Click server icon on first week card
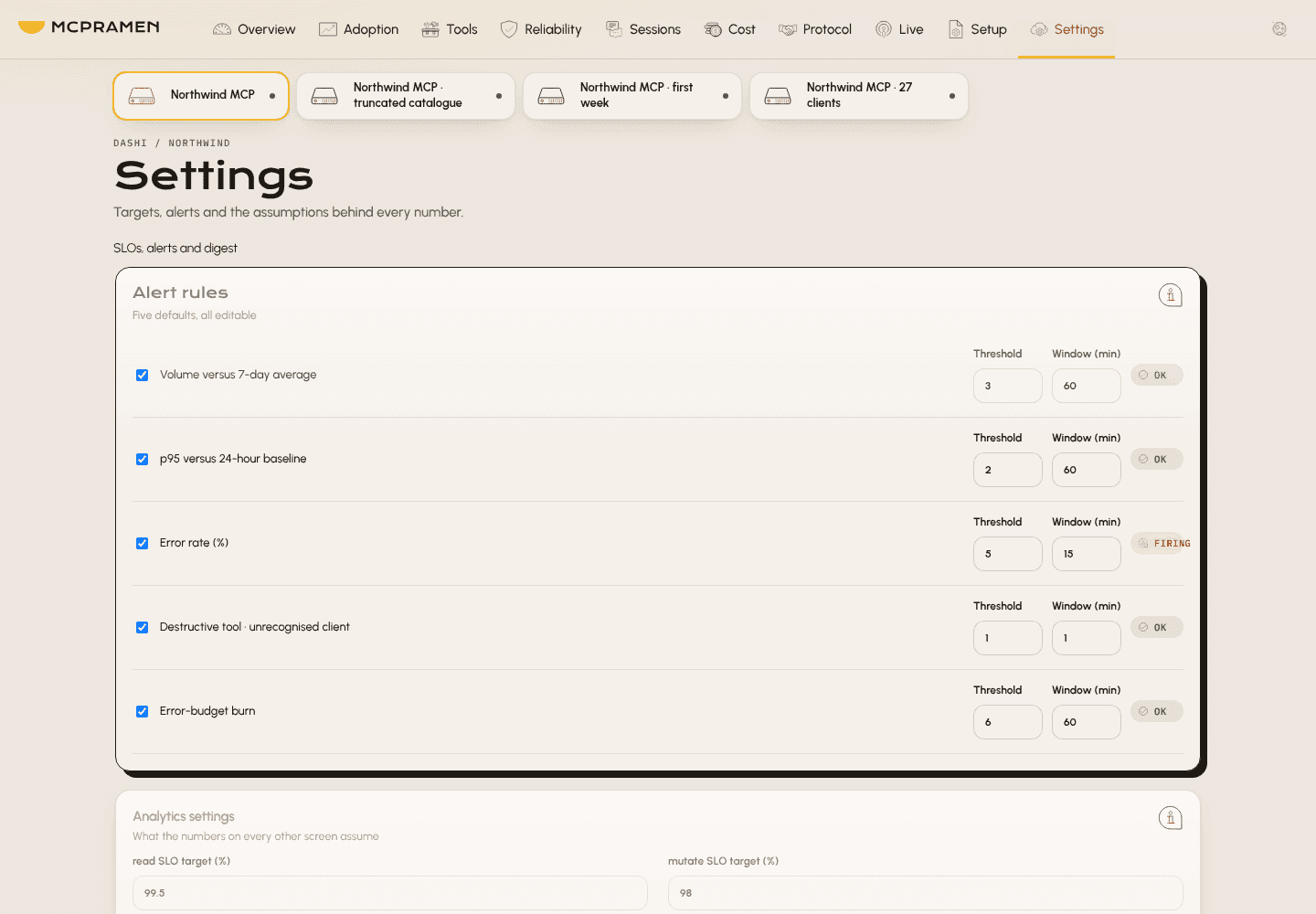Viewport: 1316px width, 914px height. (x=551, y=96)
